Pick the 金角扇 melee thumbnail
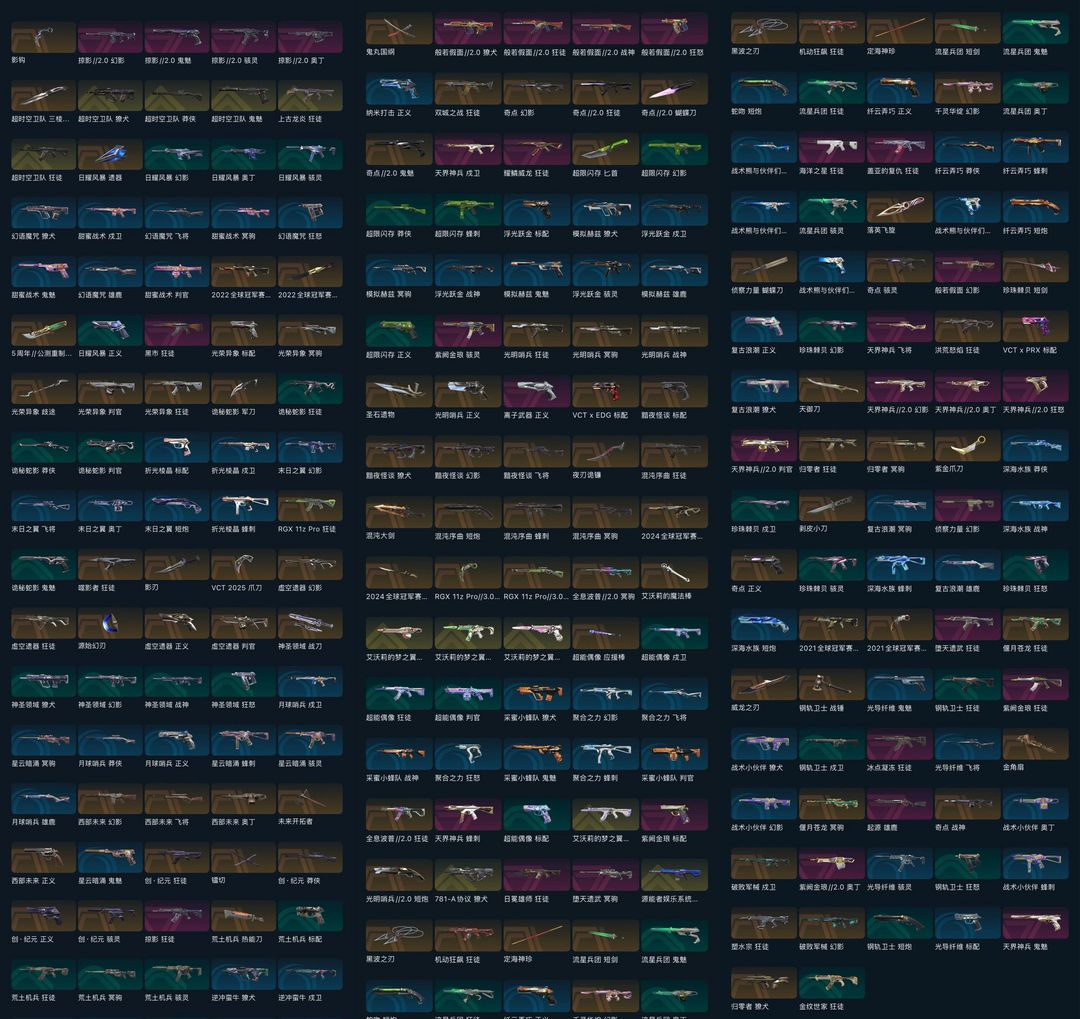Image resolution: width=1080 pixels, height=1019 pixels. point(1035,745)
